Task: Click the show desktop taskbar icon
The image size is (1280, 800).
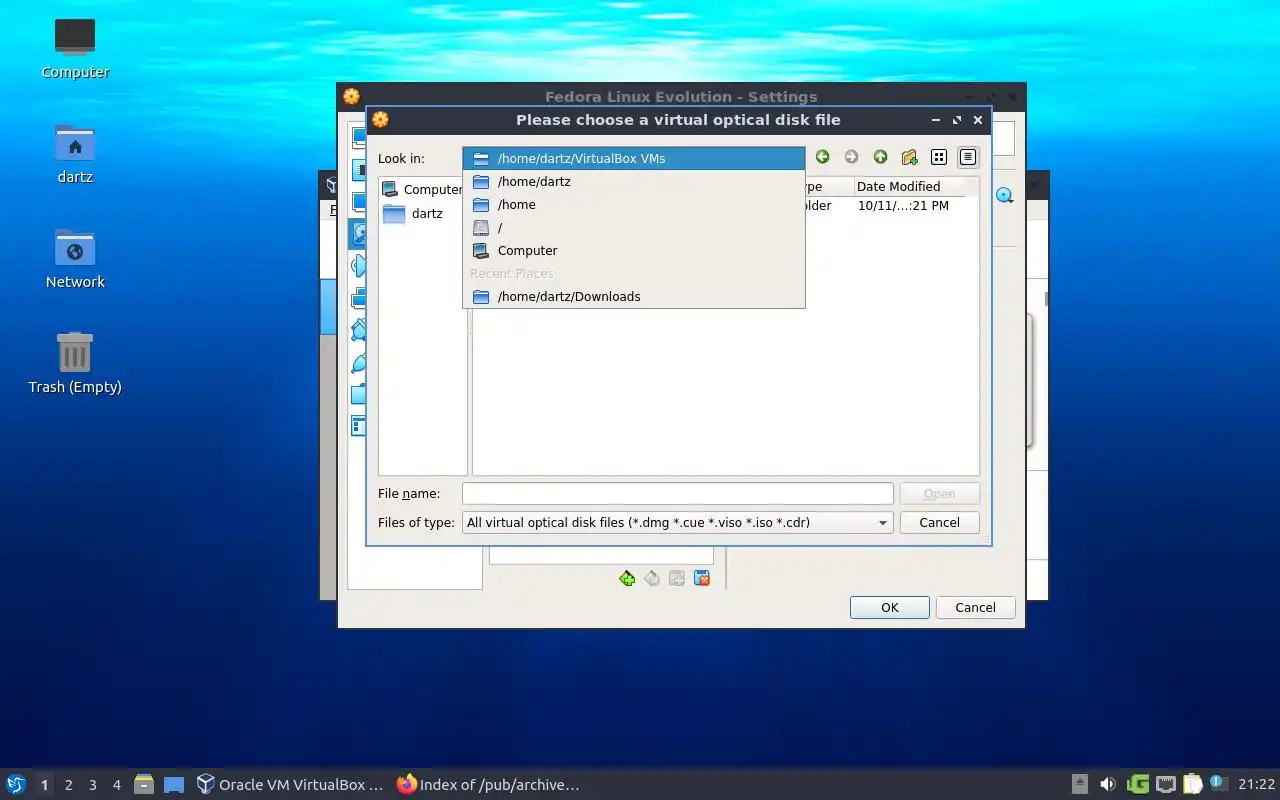Action: click(x=174, y=784)
